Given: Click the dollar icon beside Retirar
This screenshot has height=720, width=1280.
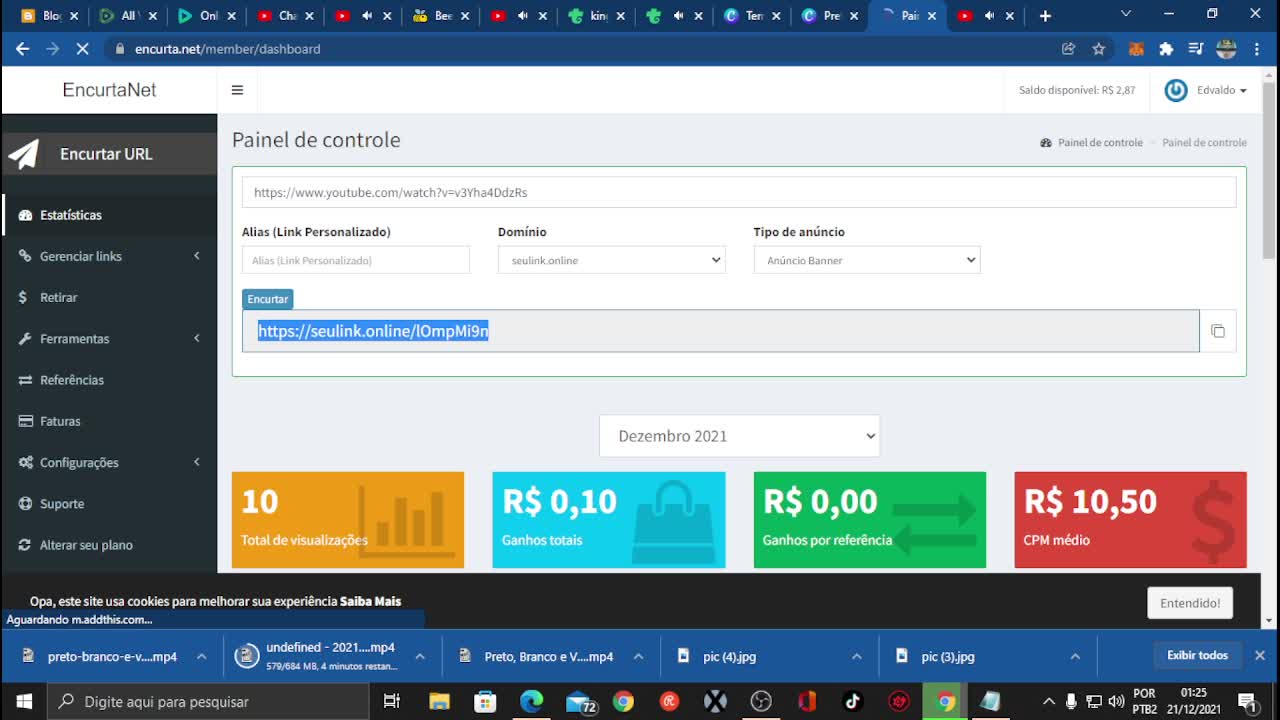Looking at the screenshot, I should tap(23, 297).
